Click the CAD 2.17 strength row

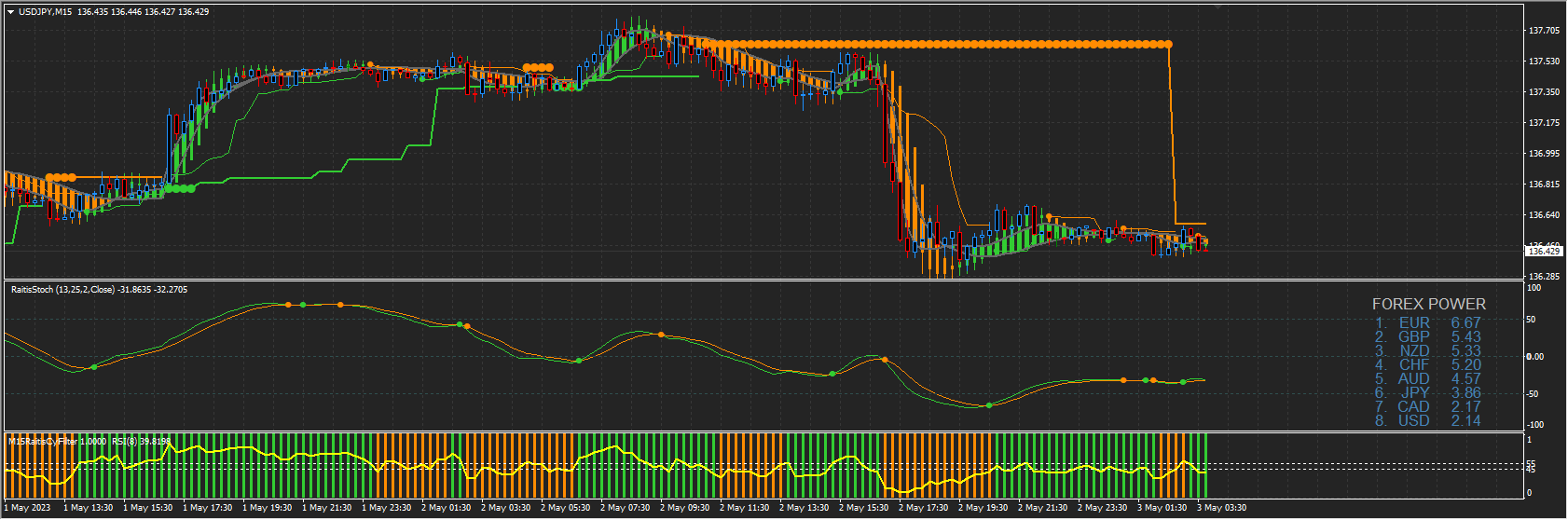tap(1428, 407)
